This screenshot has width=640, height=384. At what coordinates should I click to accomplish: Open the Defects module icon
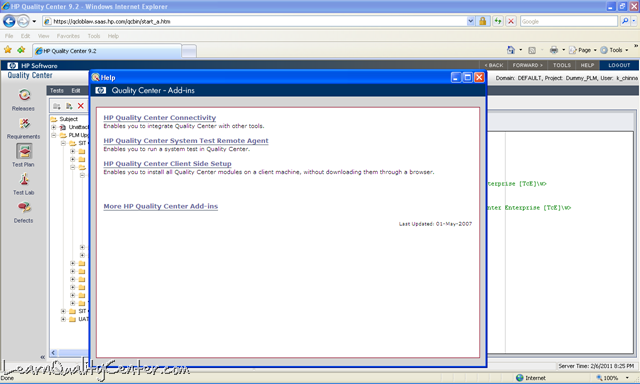pos(24,207)
